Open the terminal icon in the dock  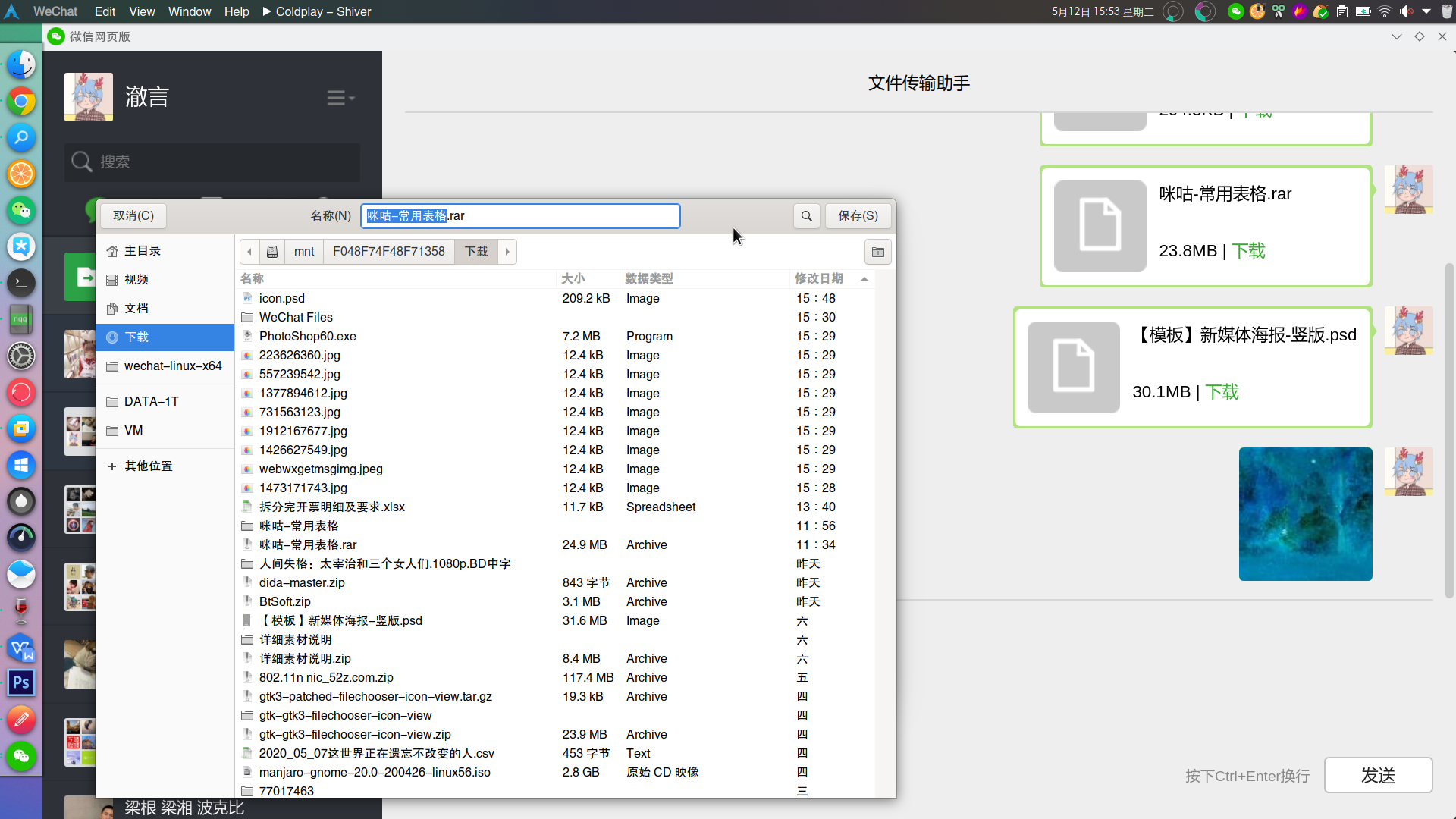tap(21, 283)
